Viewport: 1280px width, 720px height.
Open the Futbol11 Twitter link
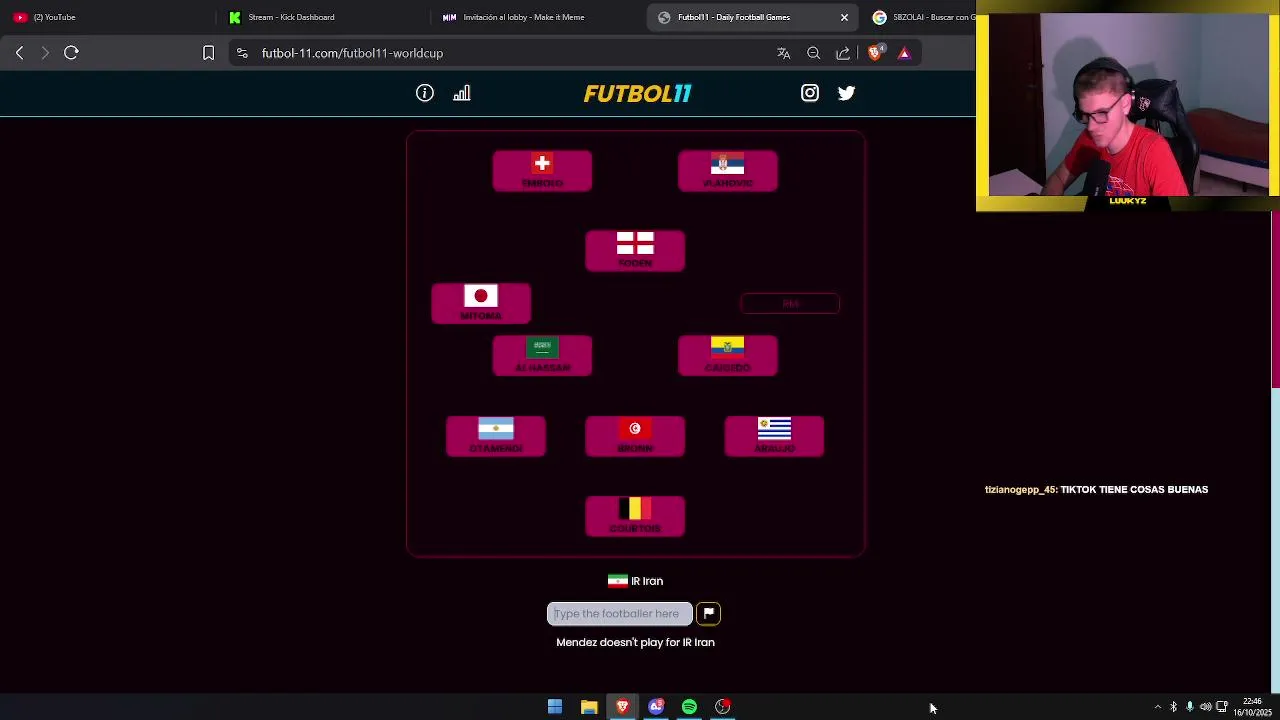(x=847, y=93)
